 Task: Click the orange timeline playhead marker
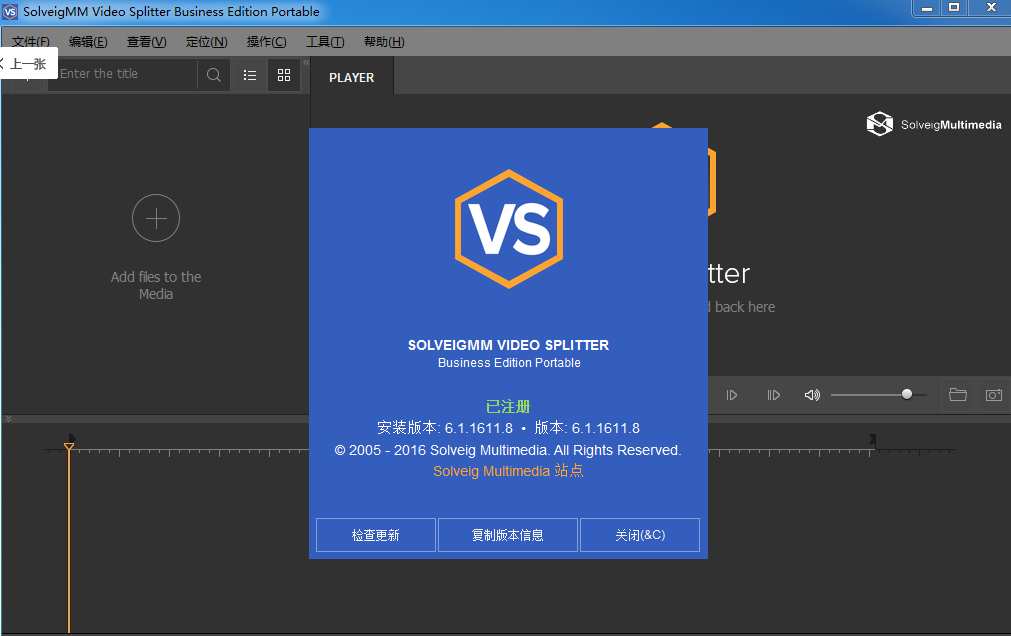(x=69, y=446)
